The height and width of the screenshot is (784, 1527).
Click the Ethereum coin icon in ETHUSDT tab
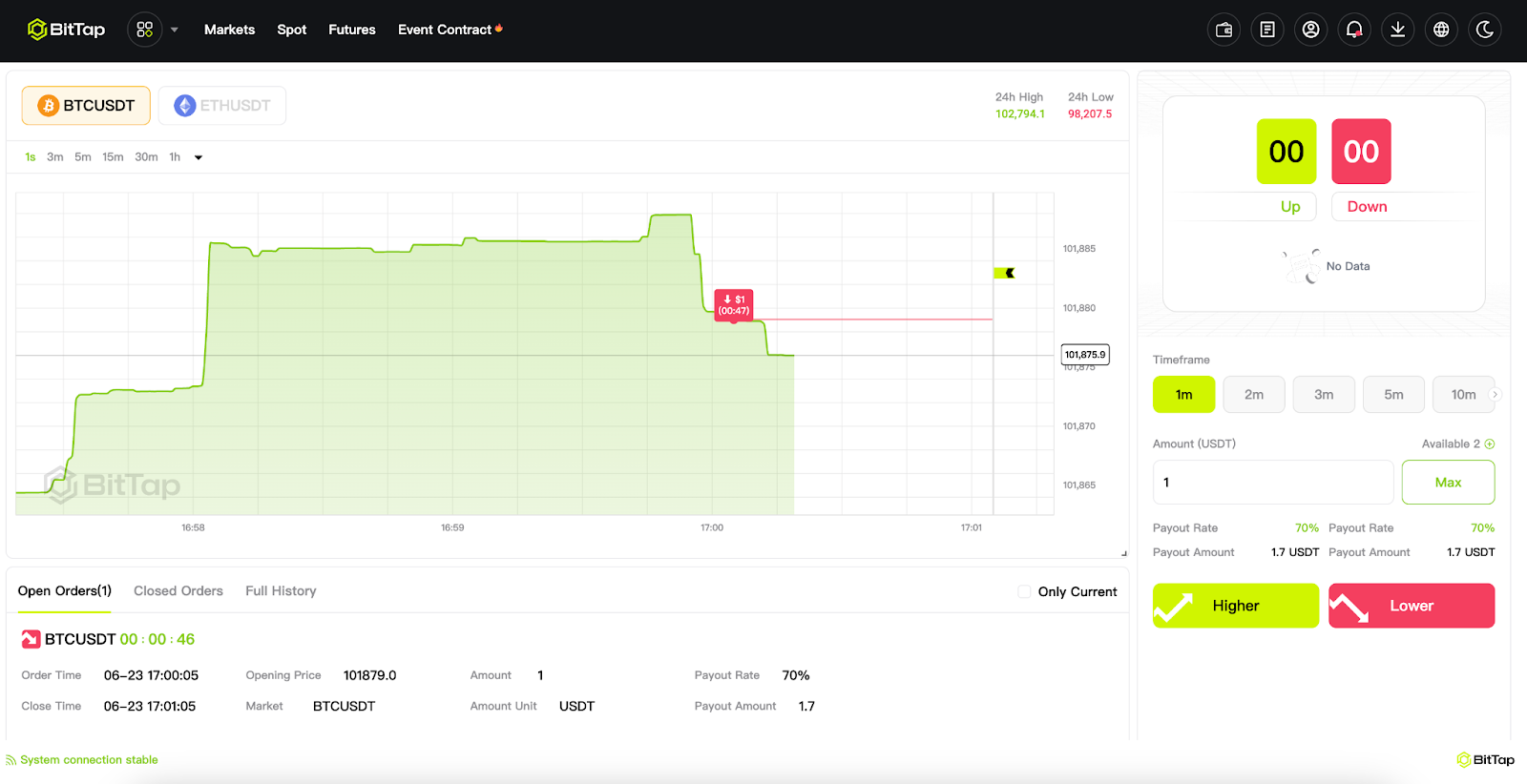[x=185, y=106]
